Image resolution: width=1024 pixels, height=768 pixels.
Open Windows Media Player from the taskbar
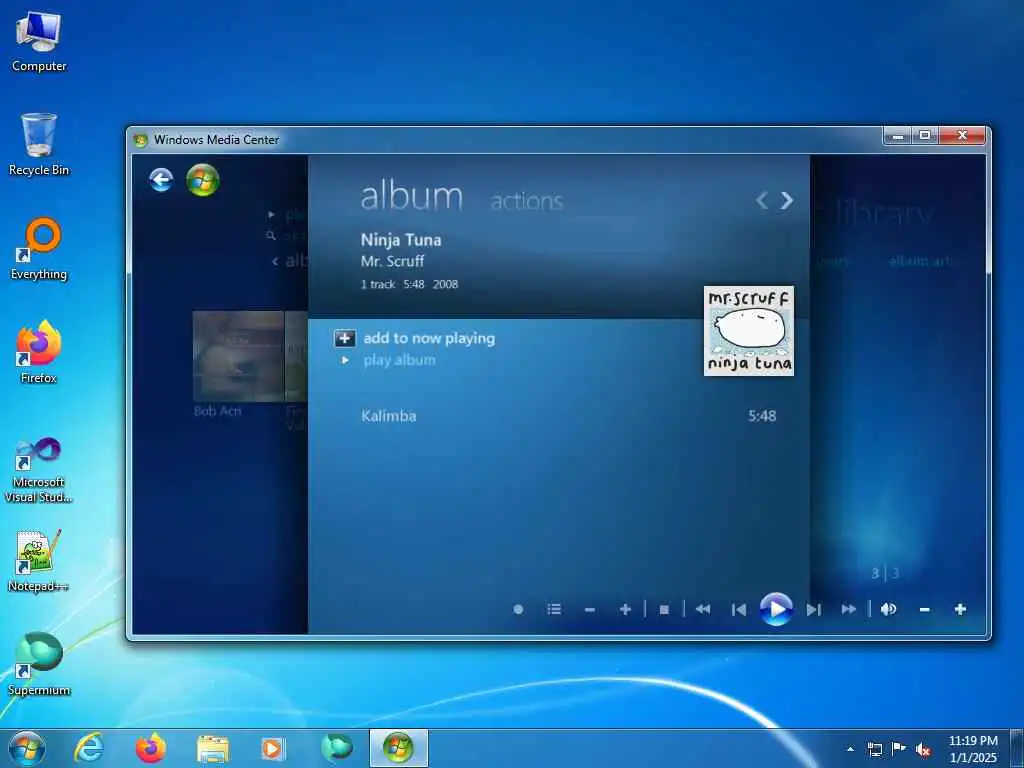(x=273, y=749)
